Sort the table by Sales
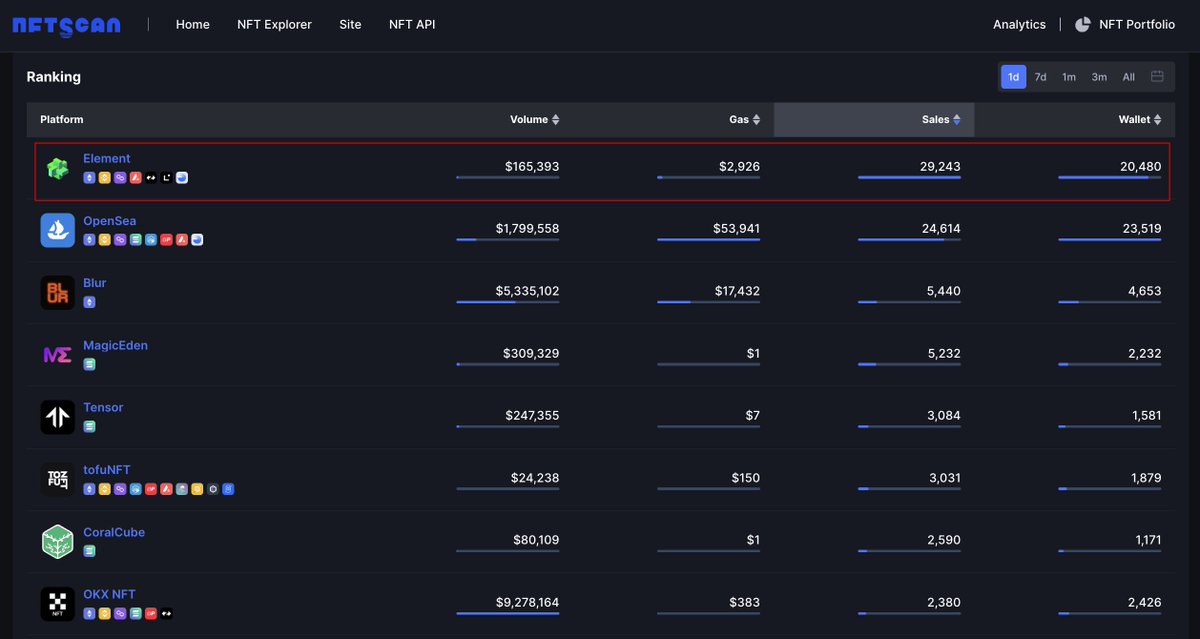Viewport: 1200px width, 639px height. (x=941, y=120)
